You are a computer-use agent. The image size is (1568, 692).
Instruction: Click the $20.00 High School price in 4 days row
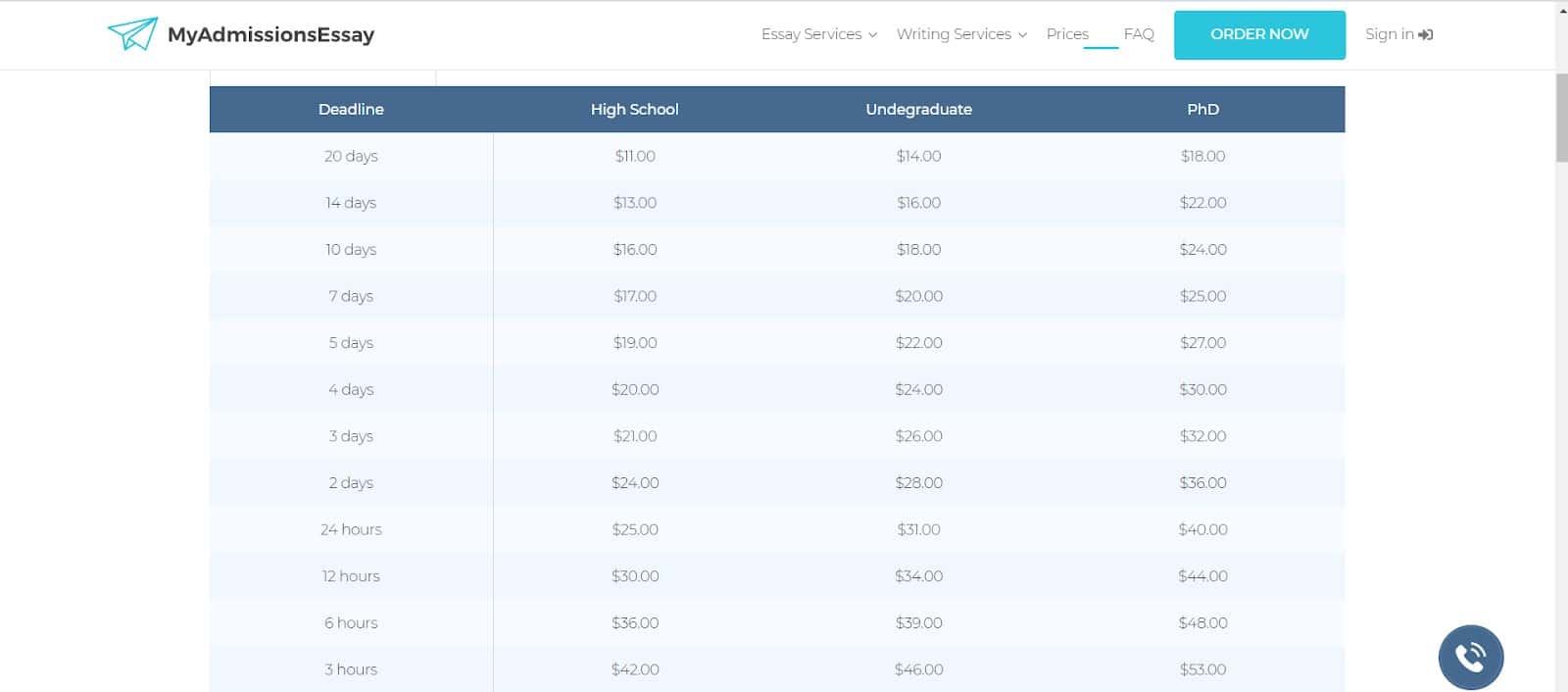pos(635,389)
